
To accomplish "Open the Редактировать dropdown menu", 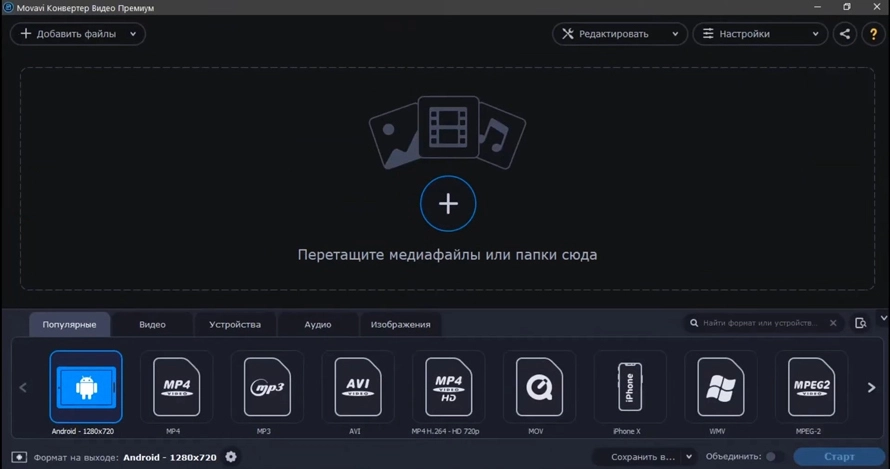I will pyautogui.click(x=619, y=34).
